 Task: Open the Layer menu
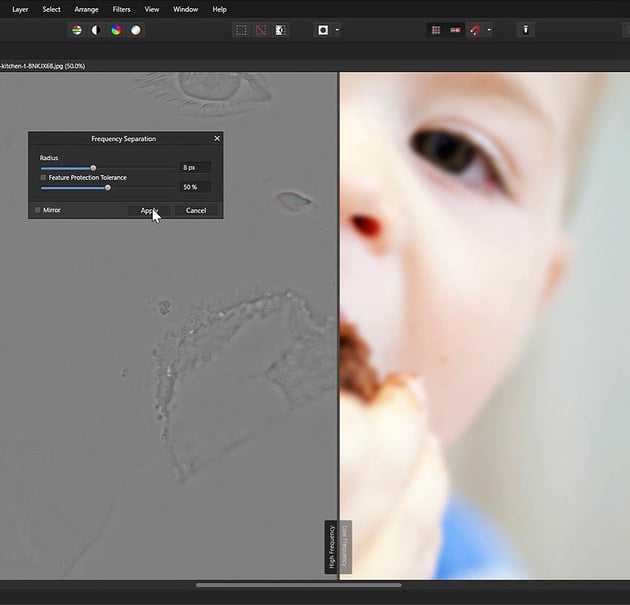coord(20,9)
